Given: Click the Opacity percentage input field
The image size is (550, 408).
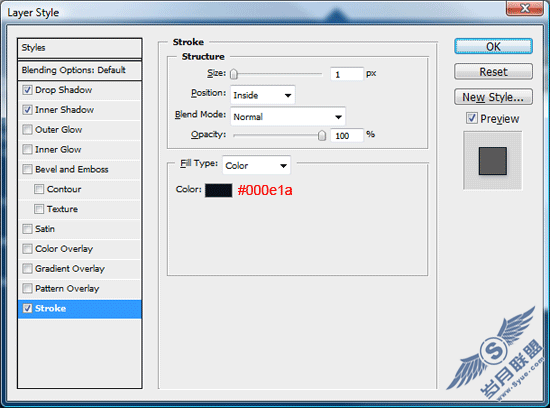Looking at the screenshot, I should (x=347, y=135).
